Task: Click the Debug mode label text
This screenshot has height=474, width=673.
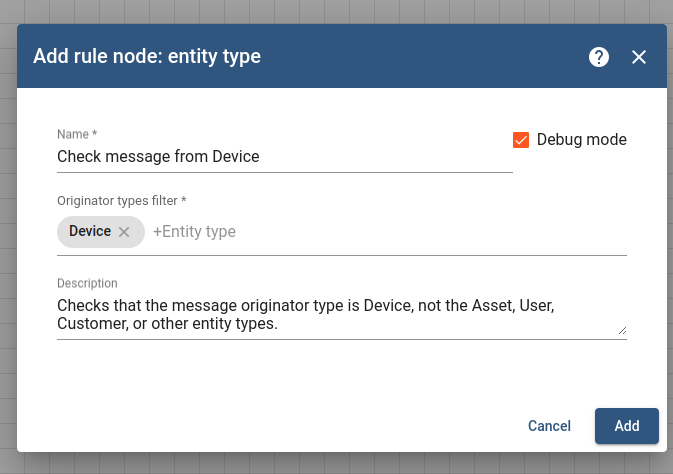Action: tap(582, 140)
